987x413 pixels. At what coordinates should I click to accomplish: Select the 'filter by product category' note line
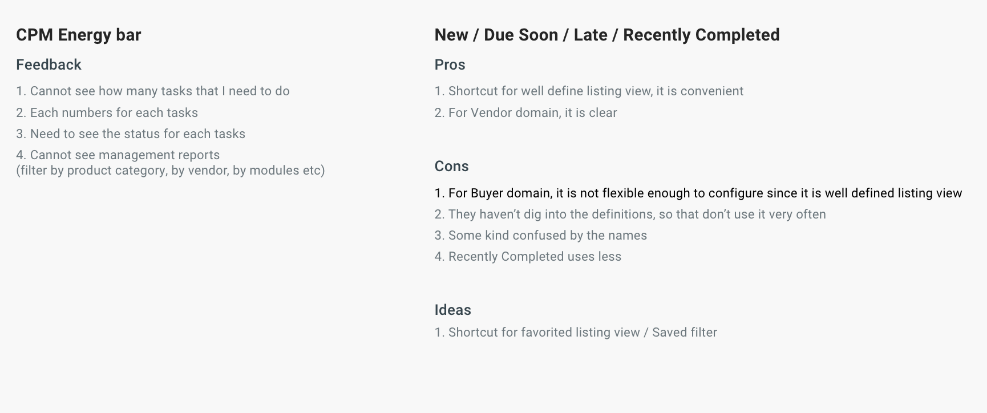[170, 171]
